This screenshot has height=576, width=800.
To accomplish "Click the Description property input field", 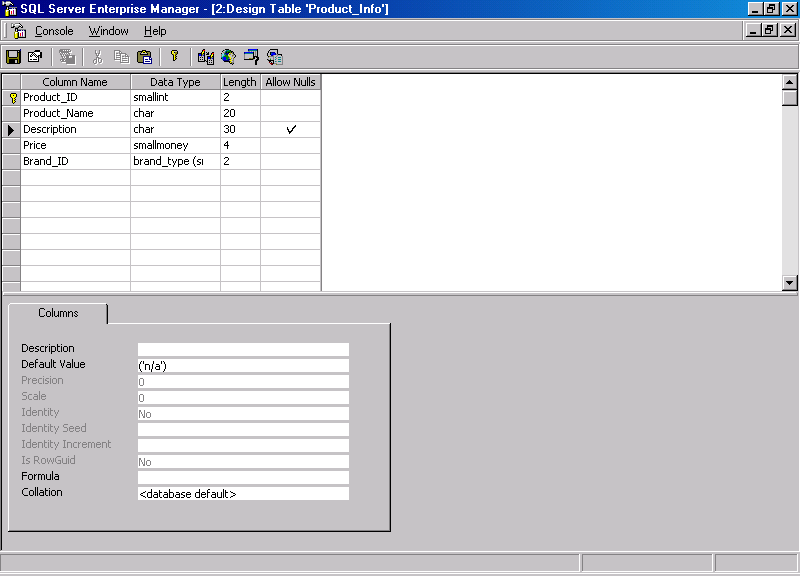I will click(x=243, y=349).
